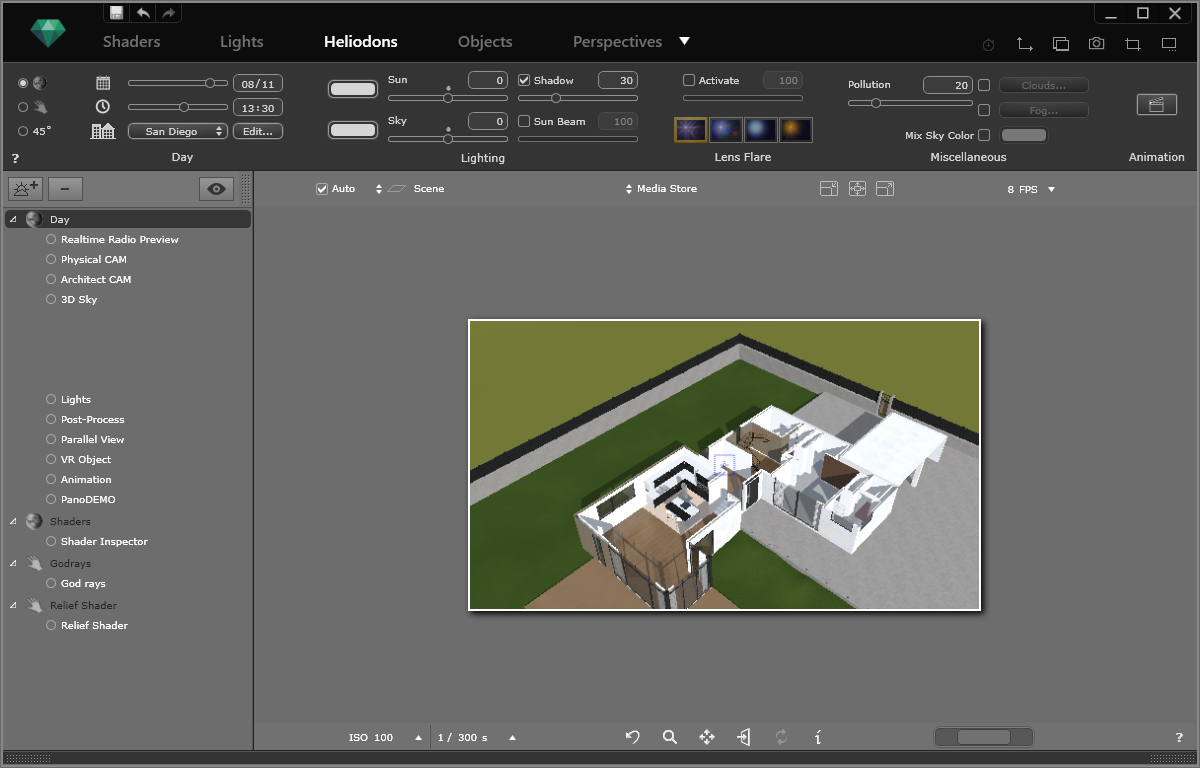Select the 45° radio button
1200x768 pixels.
(x=24, y=131)
